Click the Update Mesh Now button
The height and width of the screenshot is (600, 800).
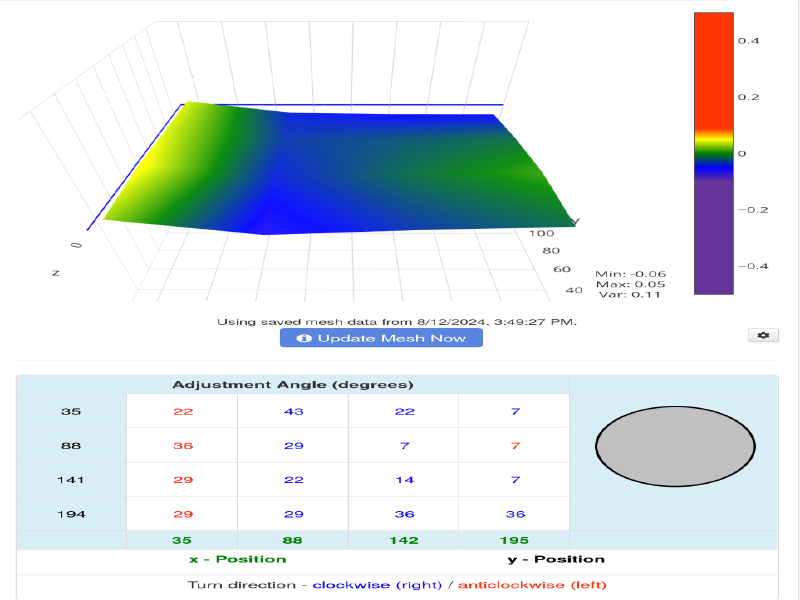381,338
